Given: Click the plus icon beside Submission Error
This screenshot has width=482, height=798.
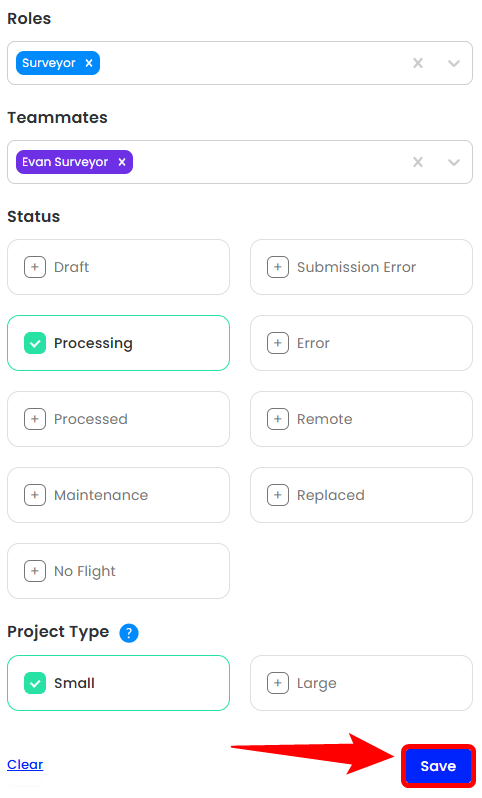Looking at the screenshot, I should [x=278, y=267].
